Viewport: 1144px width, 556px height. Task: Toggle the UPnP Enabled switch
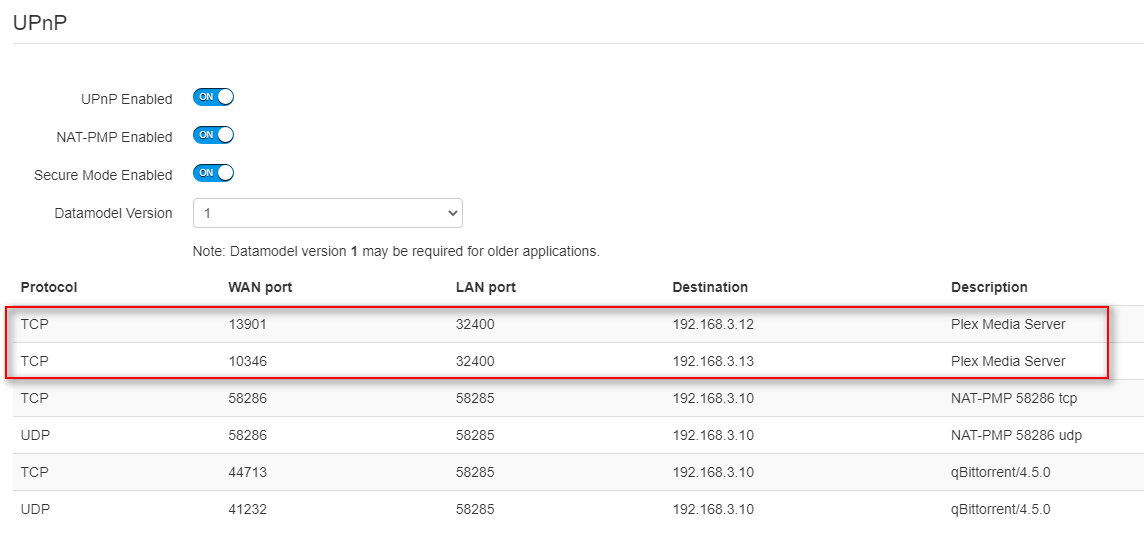[x=213, y=98]
